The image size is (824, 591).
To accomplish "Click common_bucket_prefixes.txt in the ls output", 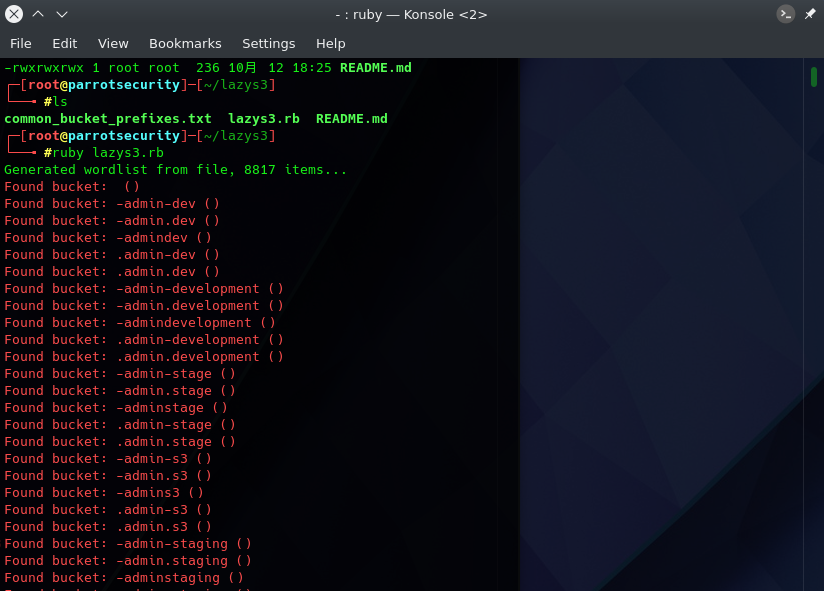I will pos(108,119).
